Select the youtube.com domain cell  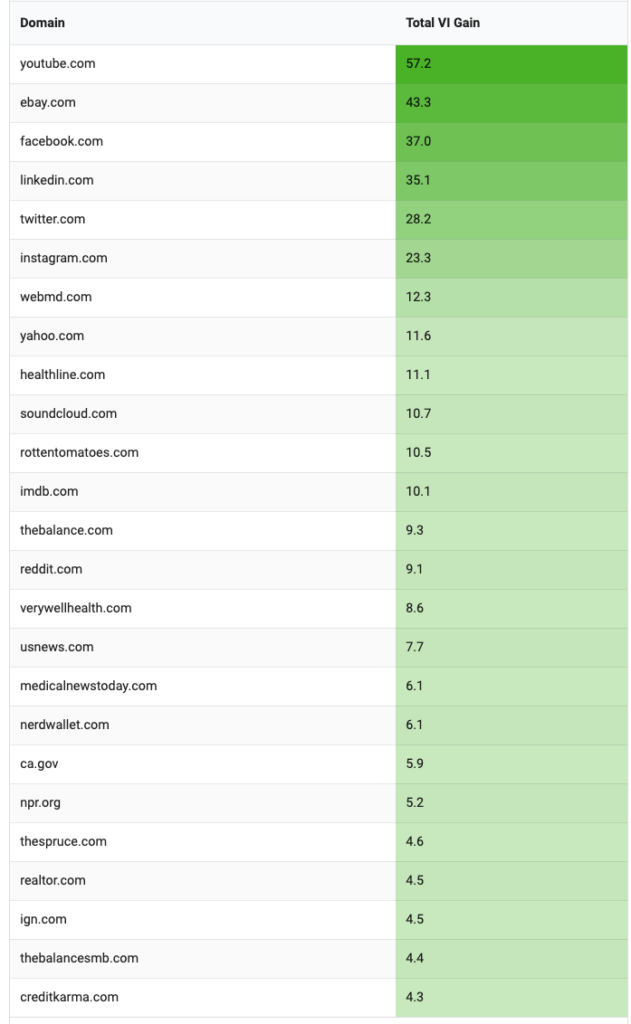tap(58, 63)
